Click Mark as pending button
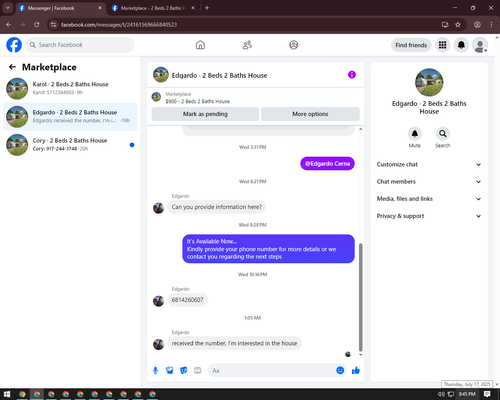500x400 pixels. tap(205, 114)
